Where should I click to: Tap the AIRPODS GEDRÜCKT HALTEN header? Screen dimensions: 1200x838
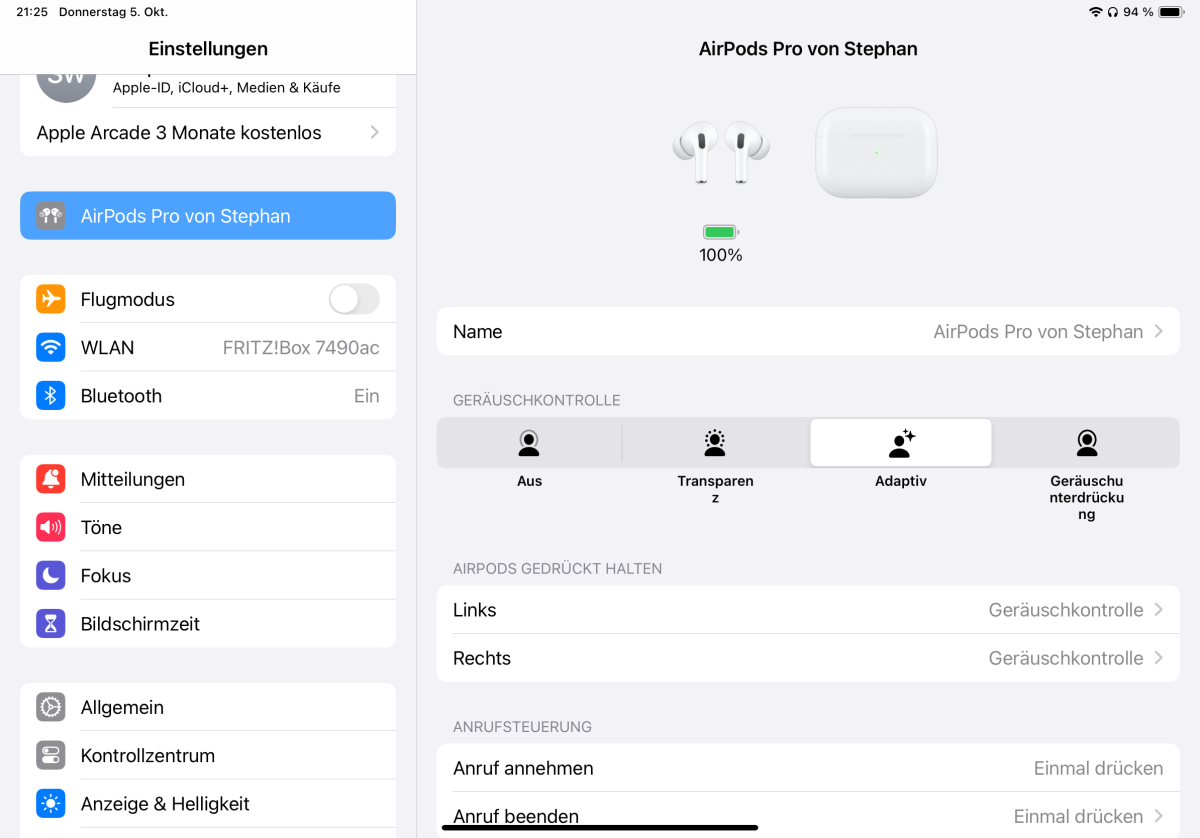(x=558, y=568)
